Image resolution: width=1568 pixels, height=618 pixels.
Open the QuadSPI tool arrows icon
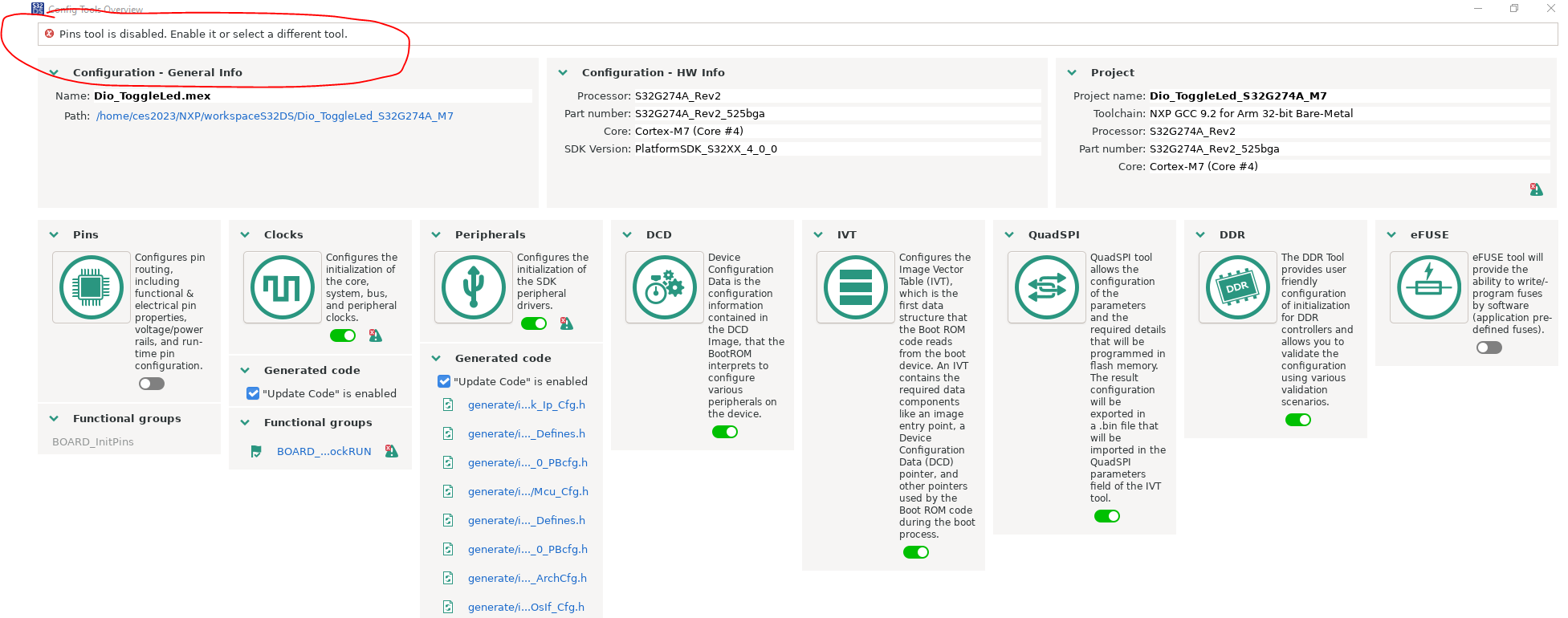[x=1047, y=287]
